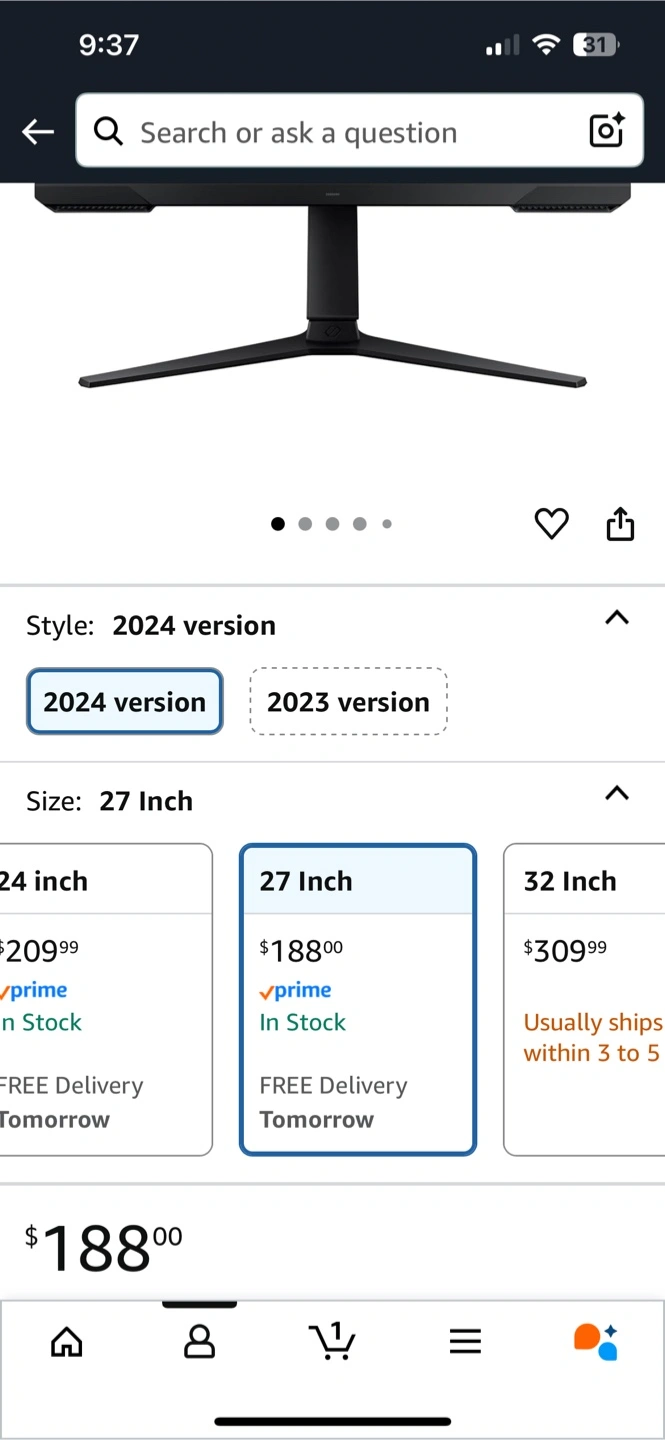The height and width of the screenshot is (1440, 665).
Task: Launch the Rufus AI assistant icon
Action: coord(596,1341)
